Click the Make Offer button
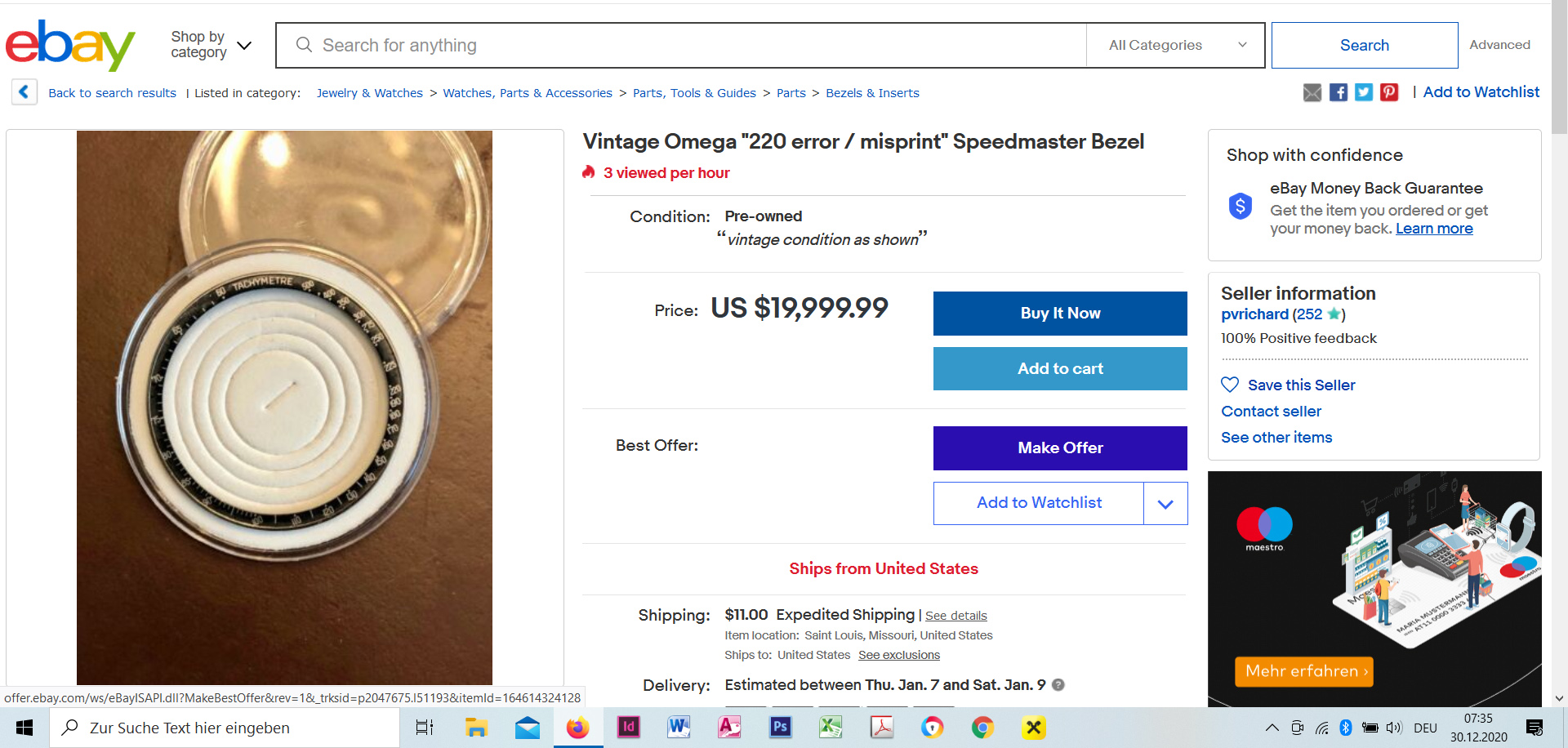Image resolution: width=1568 pixels, height=748 pixels. [x=1060, y=448]
